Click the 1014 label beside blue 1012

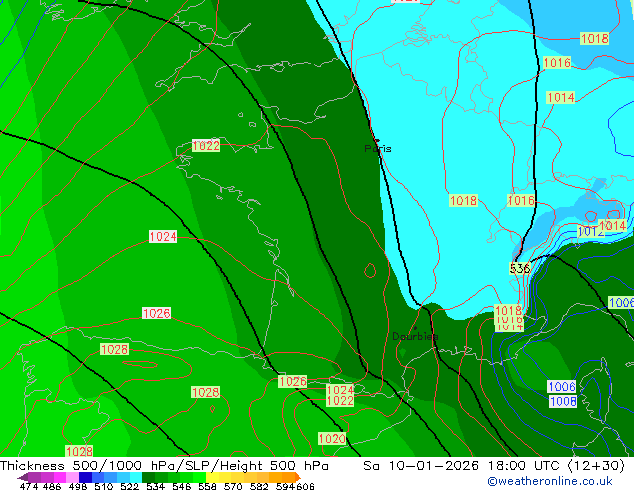point(613,226)
